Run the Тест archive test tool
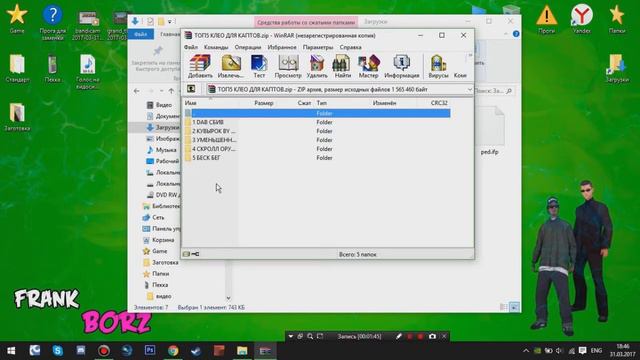 [x=259, y=67]
